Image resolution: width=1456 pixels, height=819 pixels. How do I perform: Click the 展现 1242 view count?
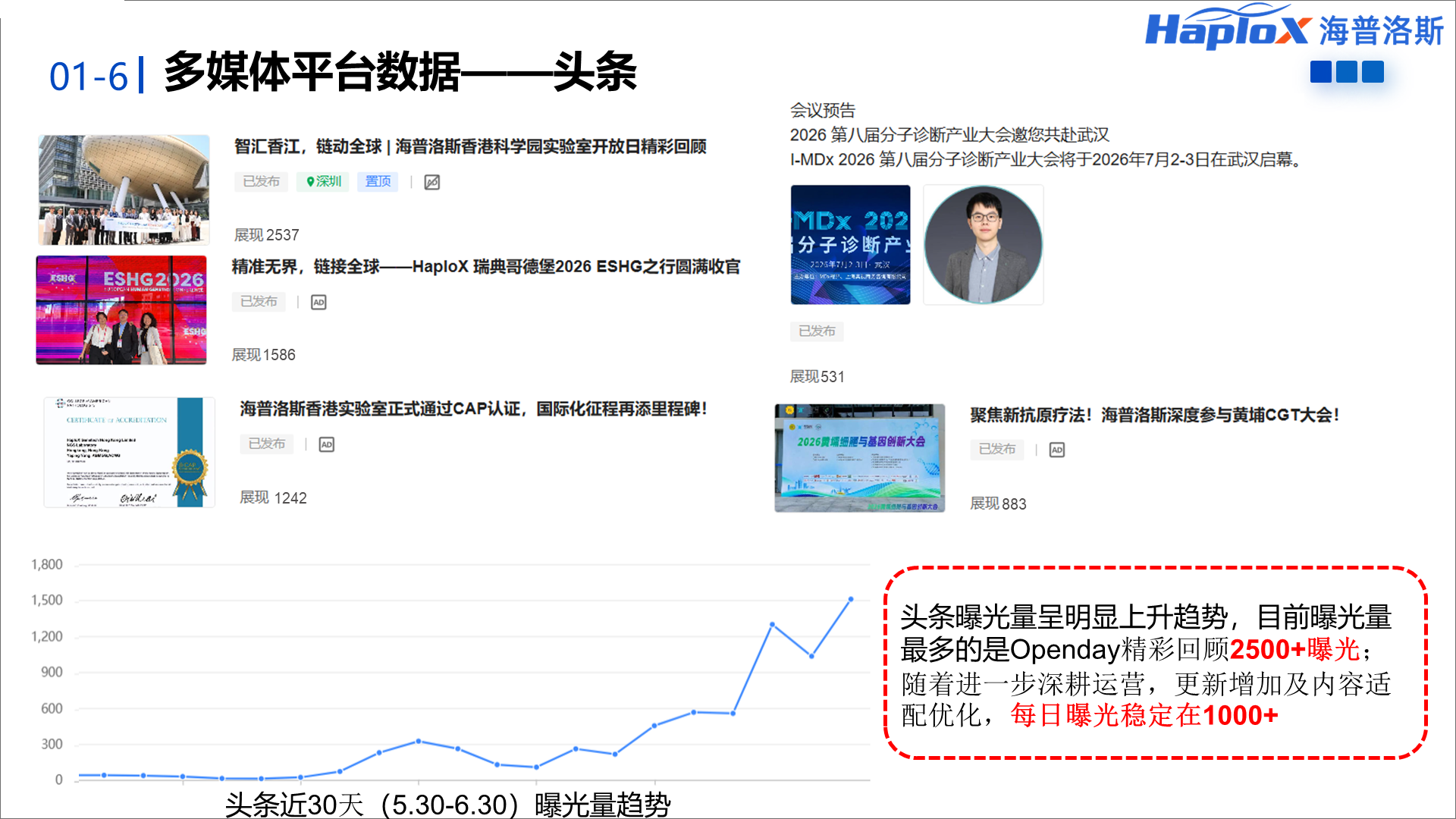click(x=273, y=497)
